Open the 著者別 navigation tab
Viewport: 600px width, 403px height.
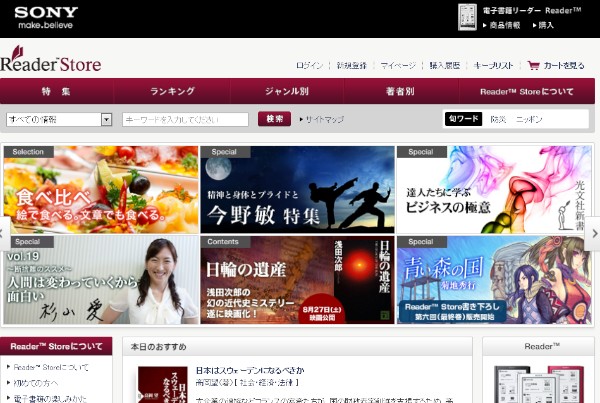click(401, 91)
